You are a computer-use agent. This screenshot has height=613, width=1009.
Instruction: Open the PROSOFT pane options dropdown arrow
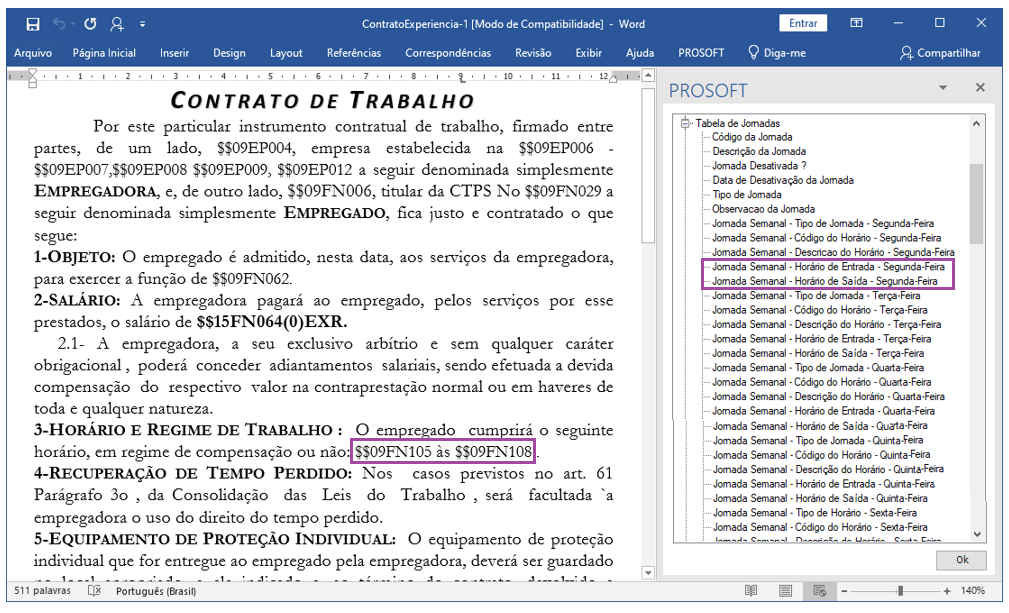point(943,87)
